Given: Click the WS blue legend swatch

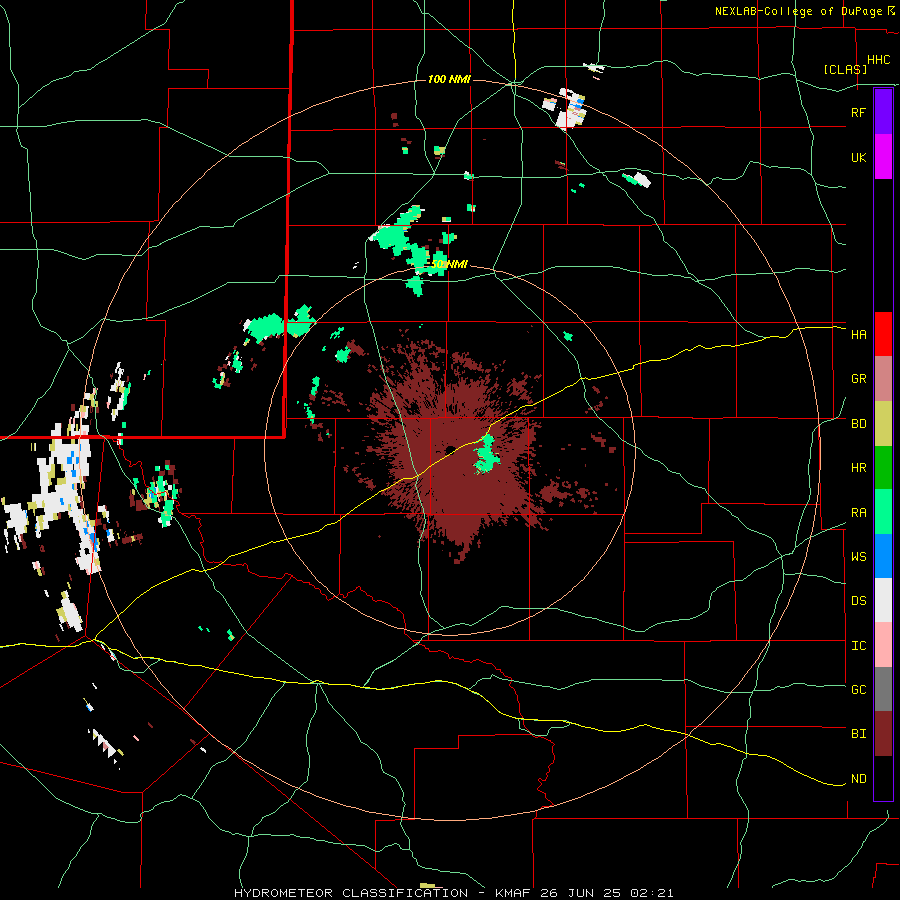Looking at the screenshot, I should click(x=883, y=556).
